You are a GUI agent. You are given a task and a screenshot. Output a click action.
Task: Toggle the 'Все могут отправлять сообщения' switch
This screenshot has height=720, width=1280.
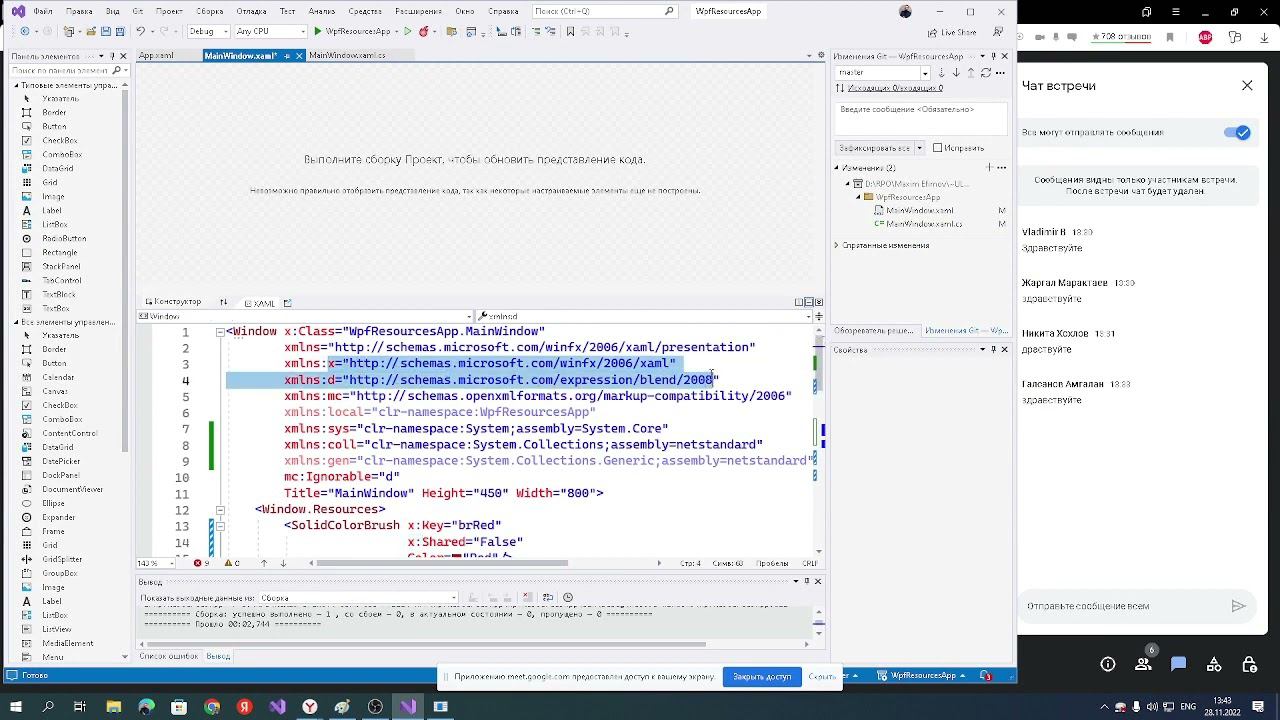pyautogui.click(x=1236, y=133)
